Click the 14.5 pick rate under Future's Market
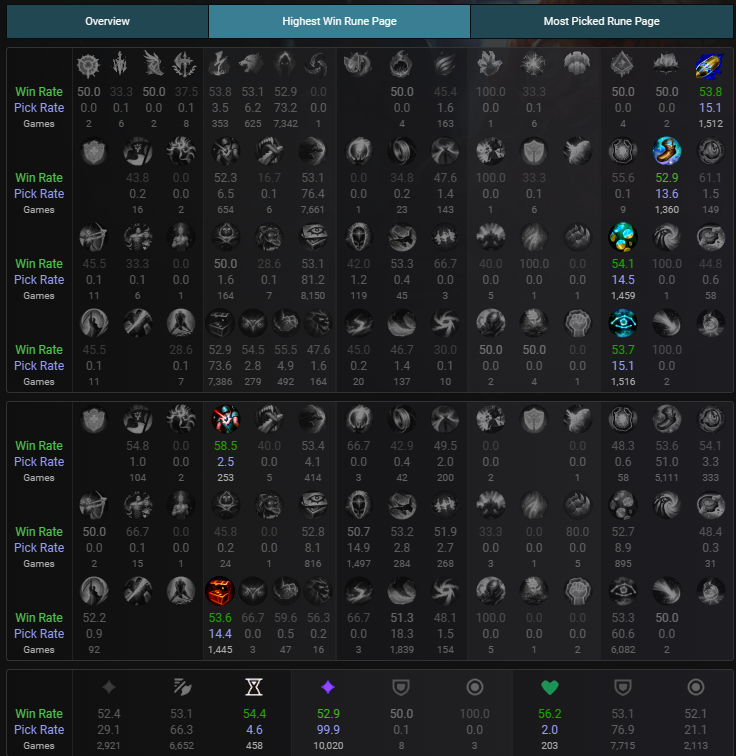Image resolution: width=736 pixels, height=756 pixels. point(623,280)
